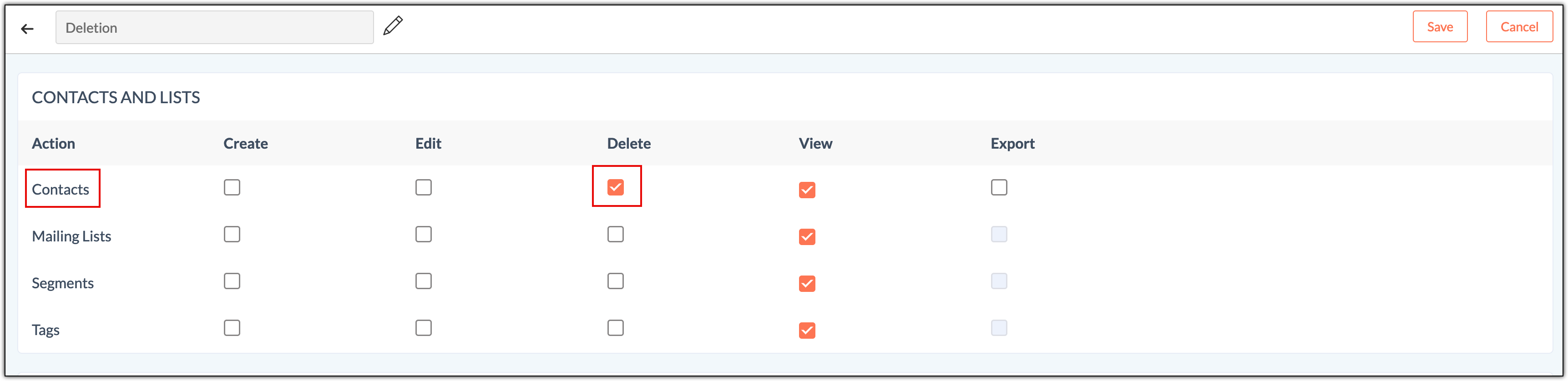The width and height of the screenshot is (1568, 381).
Task: Enable Delete permission for Mailing Lists
Action: tap(615, 234)
